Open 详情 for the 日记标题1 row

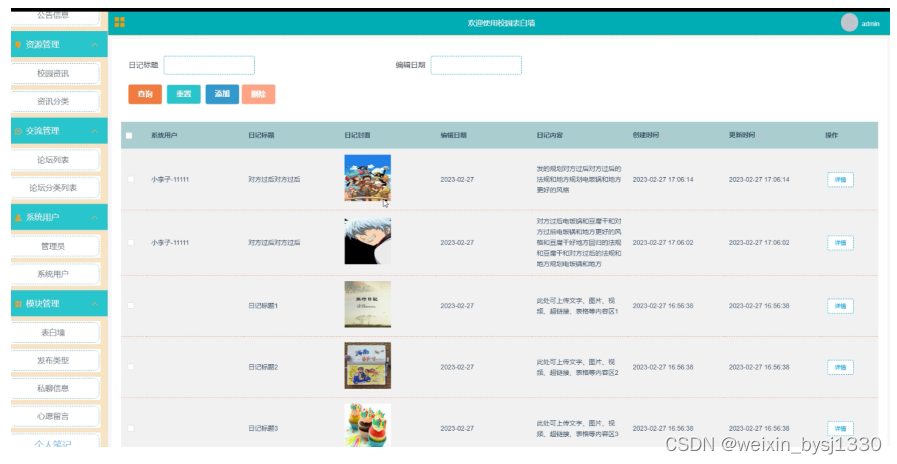coord(840,306)
